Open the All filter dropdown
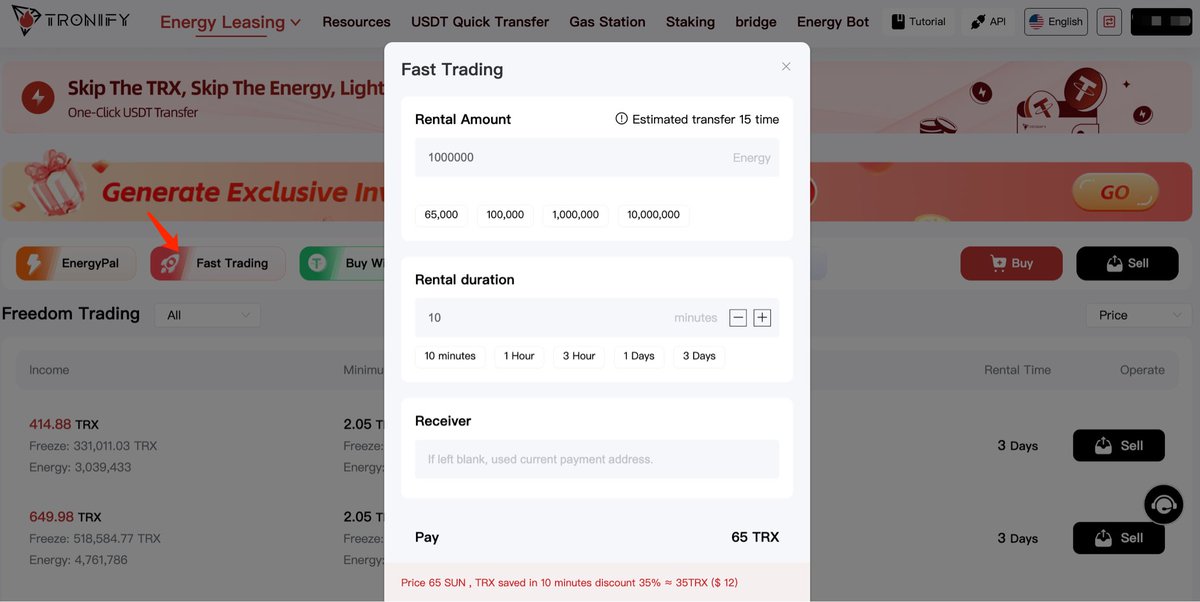The image size is (1200, 602). pyautogui.click(x=207, y=315)
